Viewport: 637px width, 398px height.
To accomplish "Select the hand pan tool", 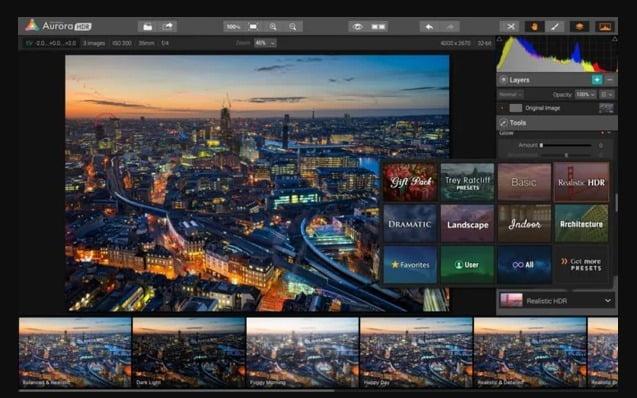I will pos(534,27).
